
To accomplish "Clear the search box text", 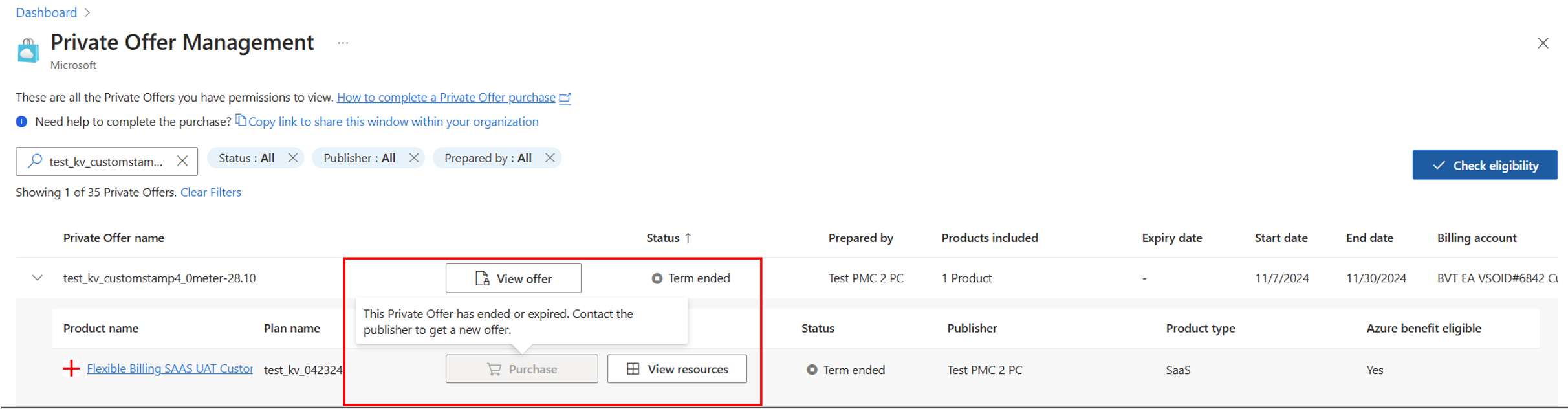I will coord(182,161).
